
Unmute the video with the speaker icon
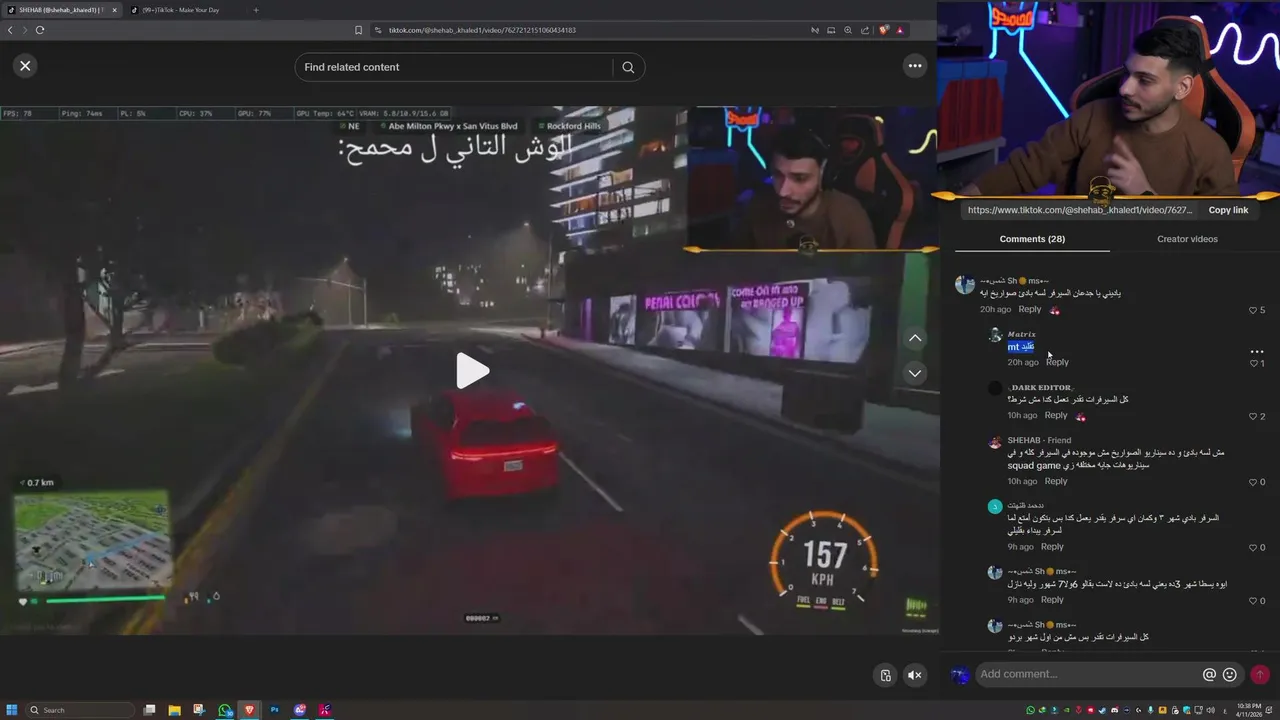[x=914, y=675]
